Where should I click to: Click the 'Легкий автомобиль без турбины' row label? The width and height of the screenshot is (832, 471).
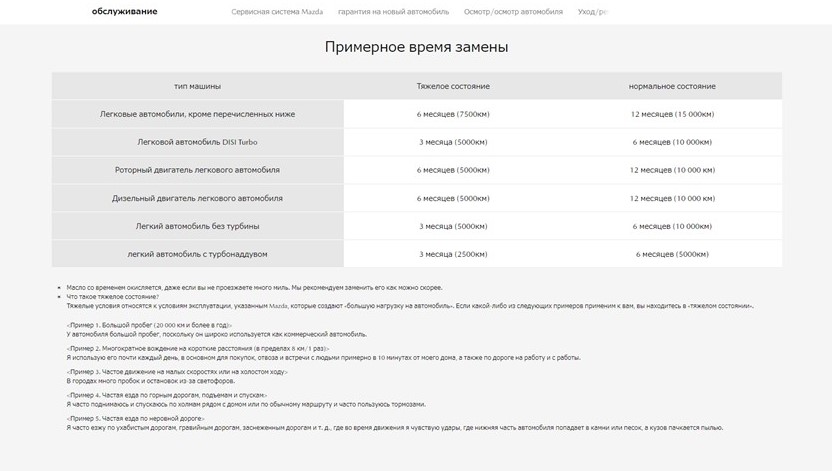(x=197, y=226)
